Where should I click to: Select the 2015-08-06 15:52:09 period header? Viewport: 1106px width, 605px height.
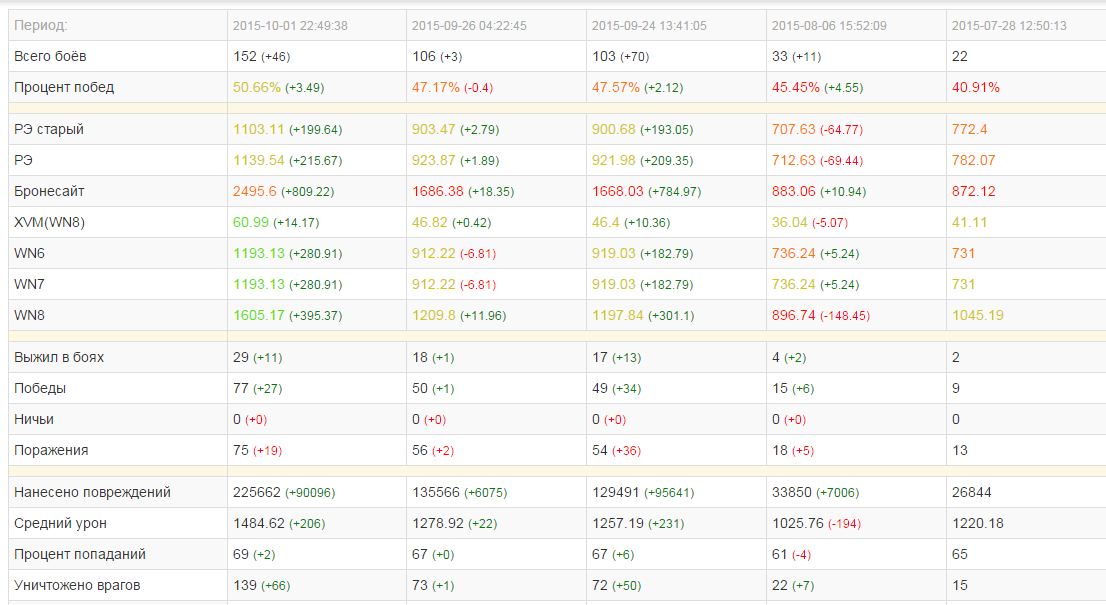[829, 25]
